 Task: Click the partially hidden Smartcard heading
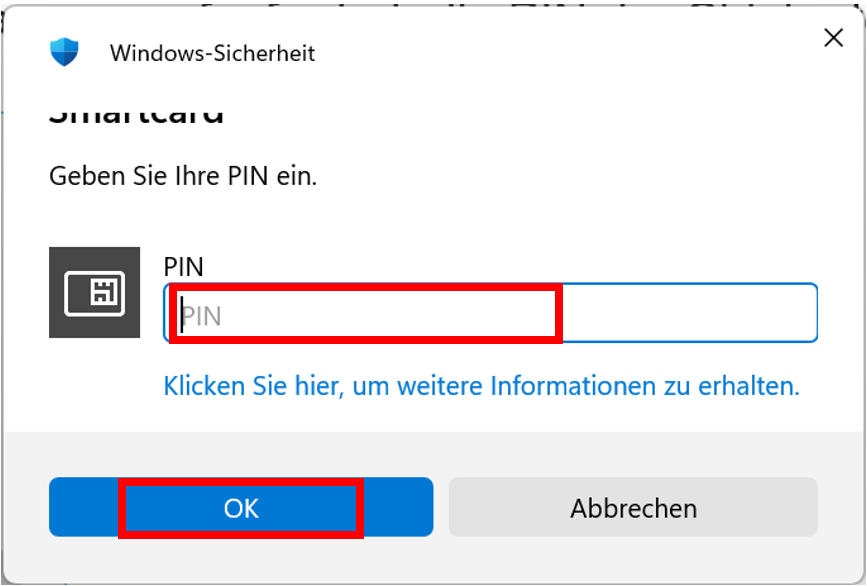(x=136, y=116)
